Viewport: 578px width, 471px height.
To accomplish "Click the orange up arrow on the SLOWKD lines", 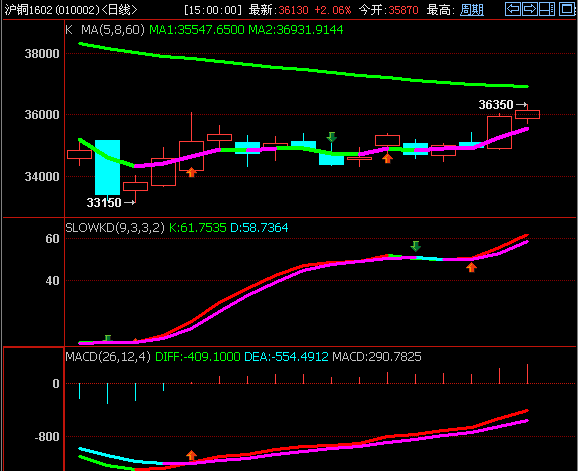I will coord(471,267).
